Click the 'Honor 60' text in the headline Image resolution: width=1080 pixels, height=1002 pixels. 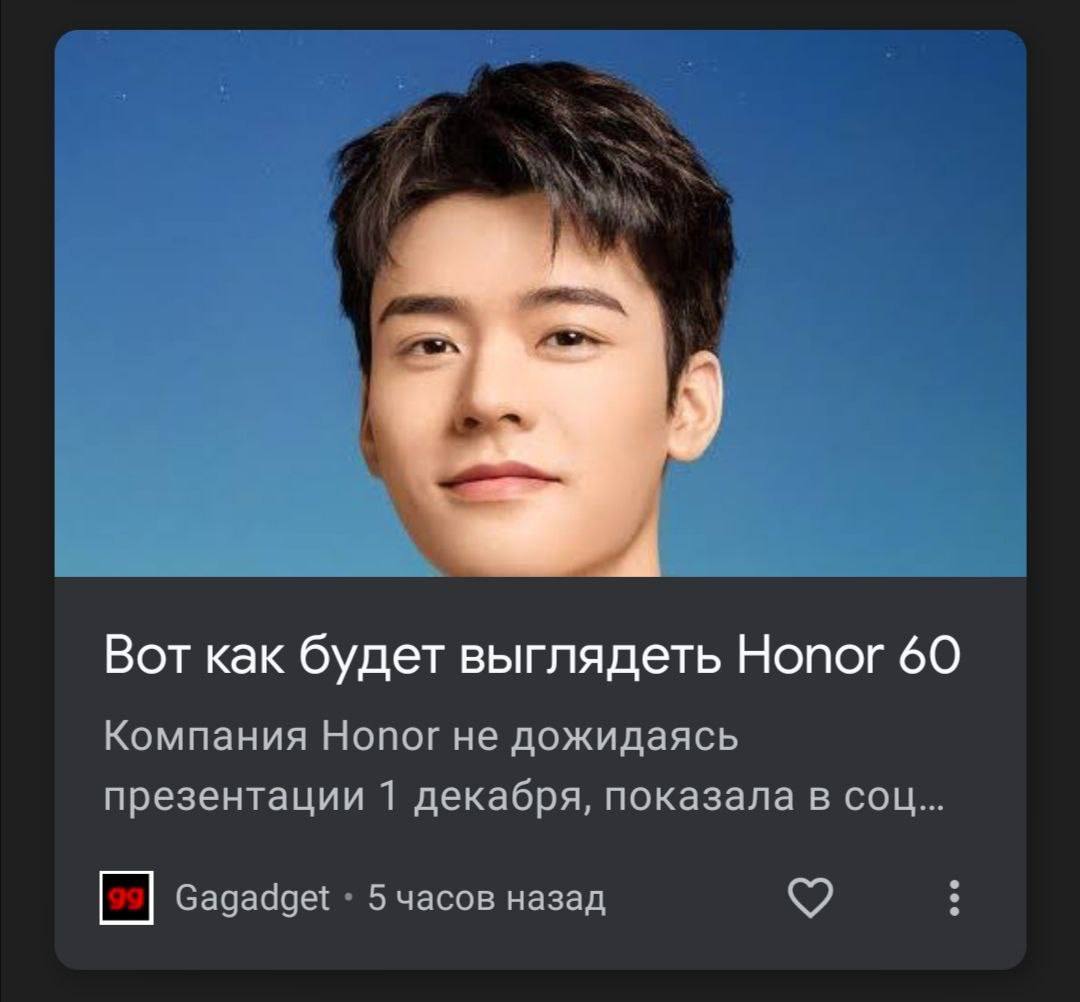point(849,656)
